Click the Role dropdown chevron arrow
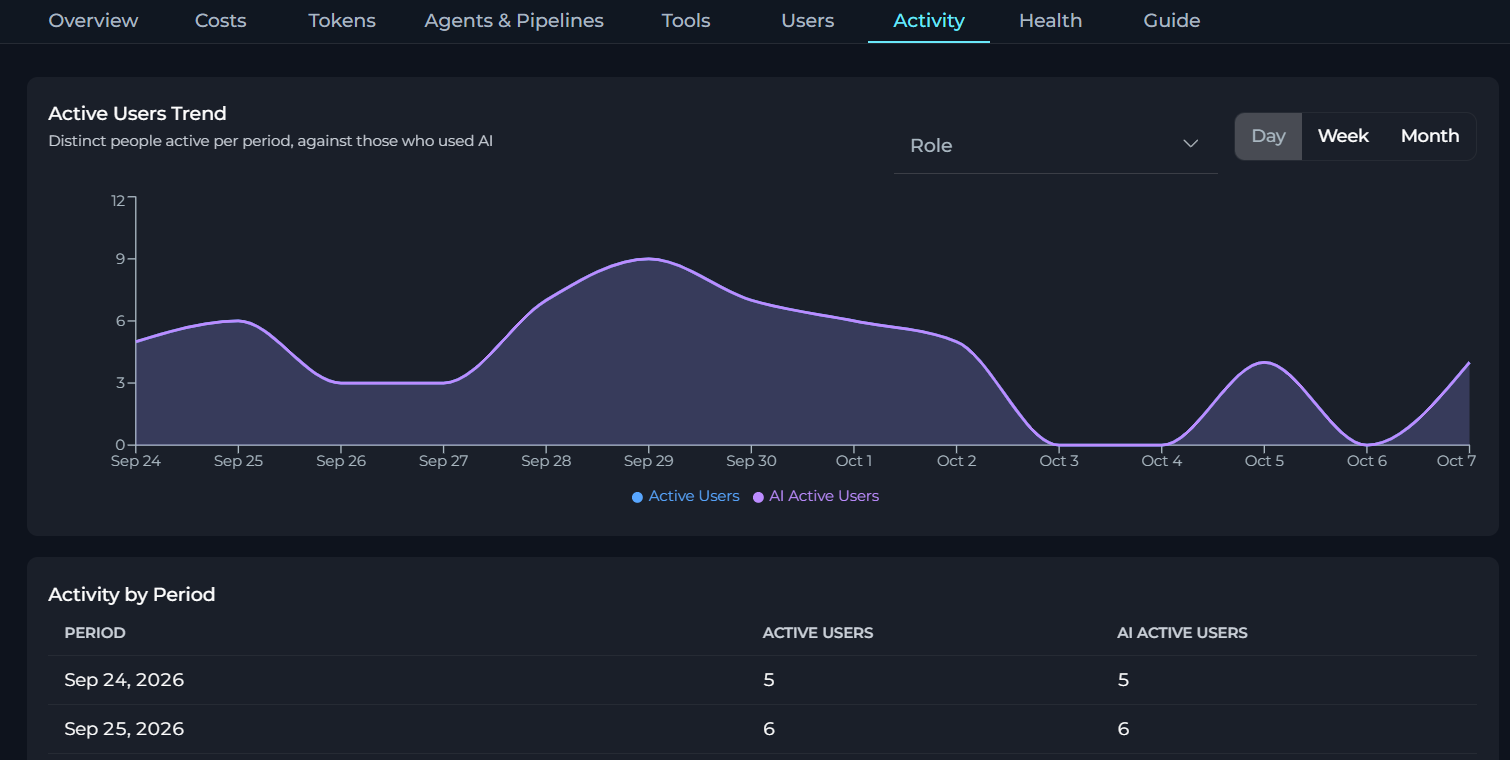 1191,145
